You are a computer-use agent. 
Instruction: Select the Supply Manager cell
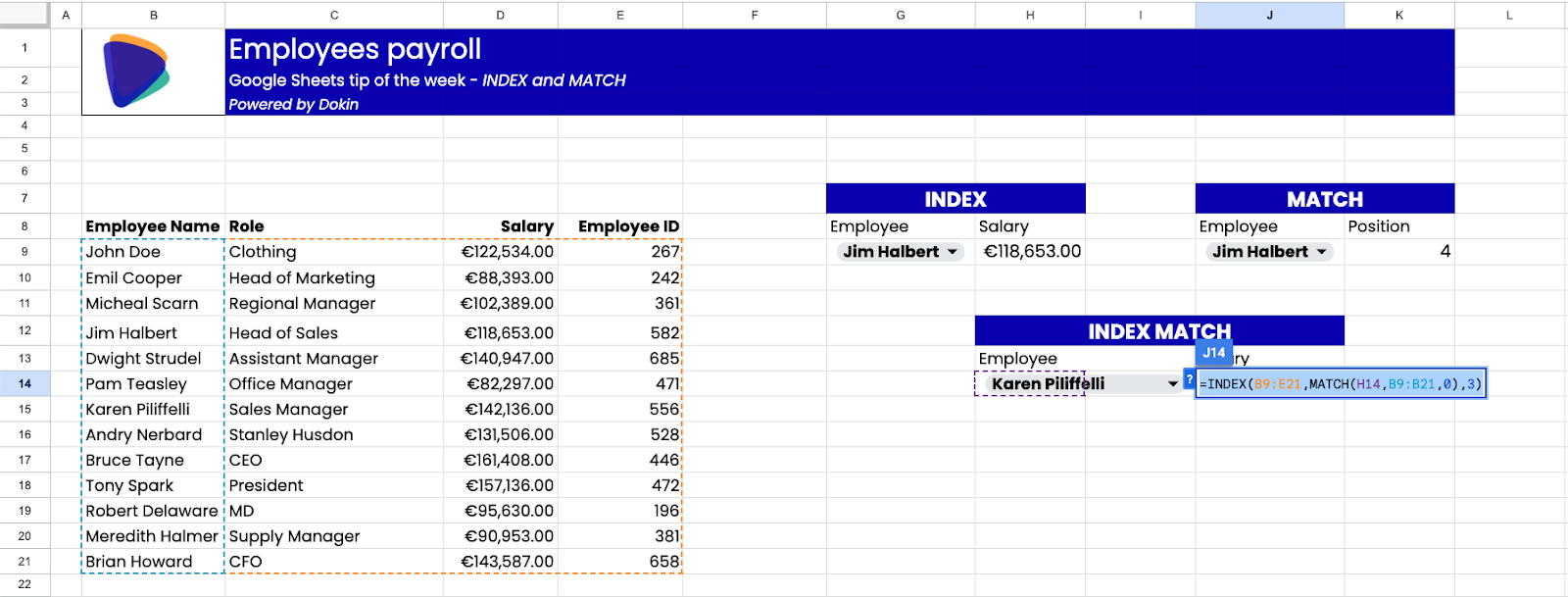coord(334,537)
